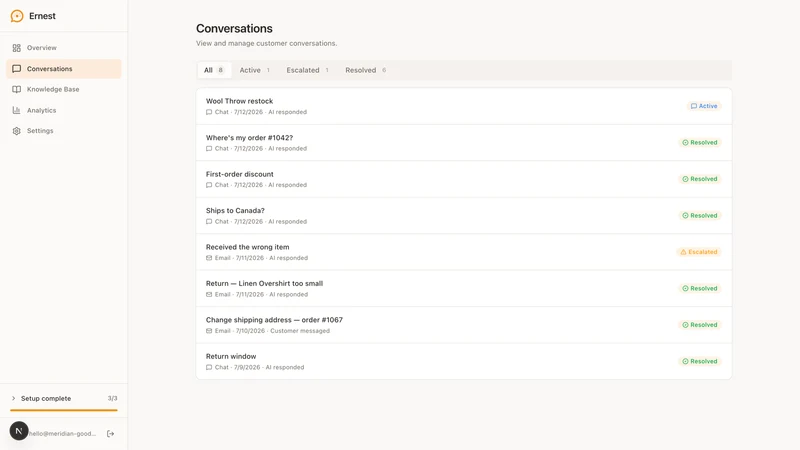The image size is (800, 450).
Task: Click chat icon under First-order discount
Action: point(209,185)
